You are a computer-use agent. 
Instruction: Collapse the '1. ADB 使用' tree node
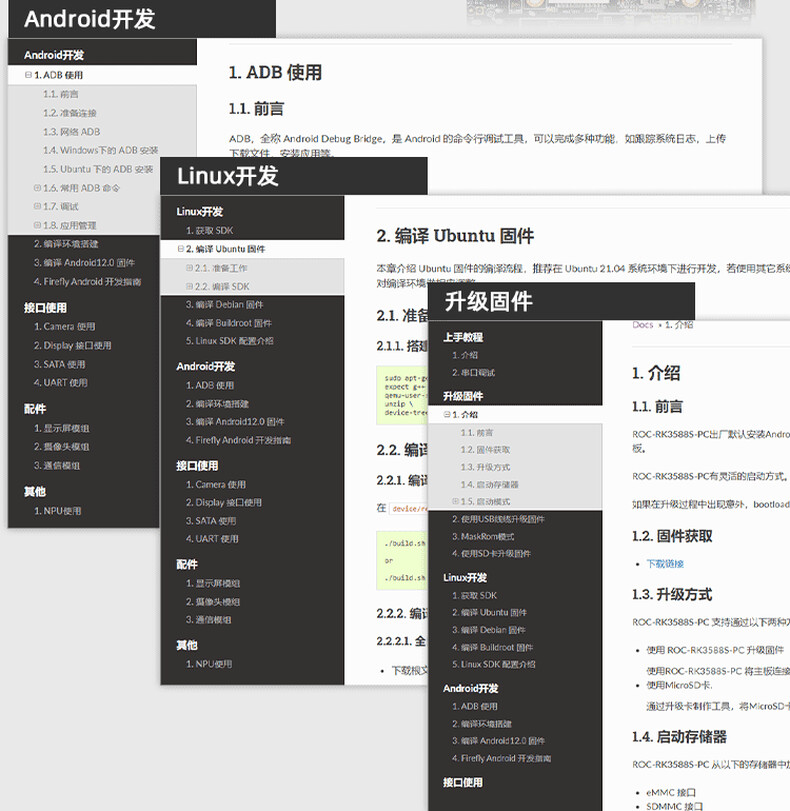(x=28, y=75)
